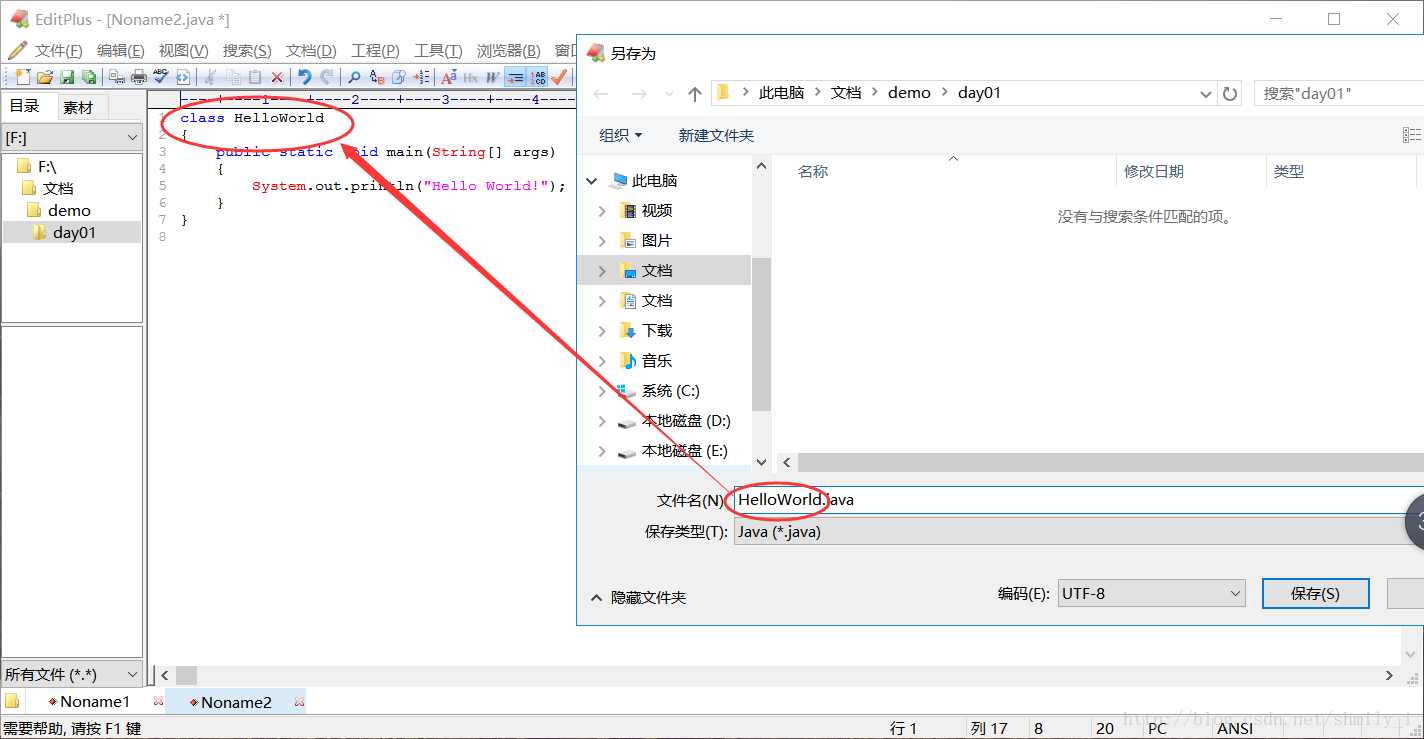This screenshot has width=1424, height=739.
Task: Open the 工具(T) menu
Action: pyautogui.click(x=438, y=51)
